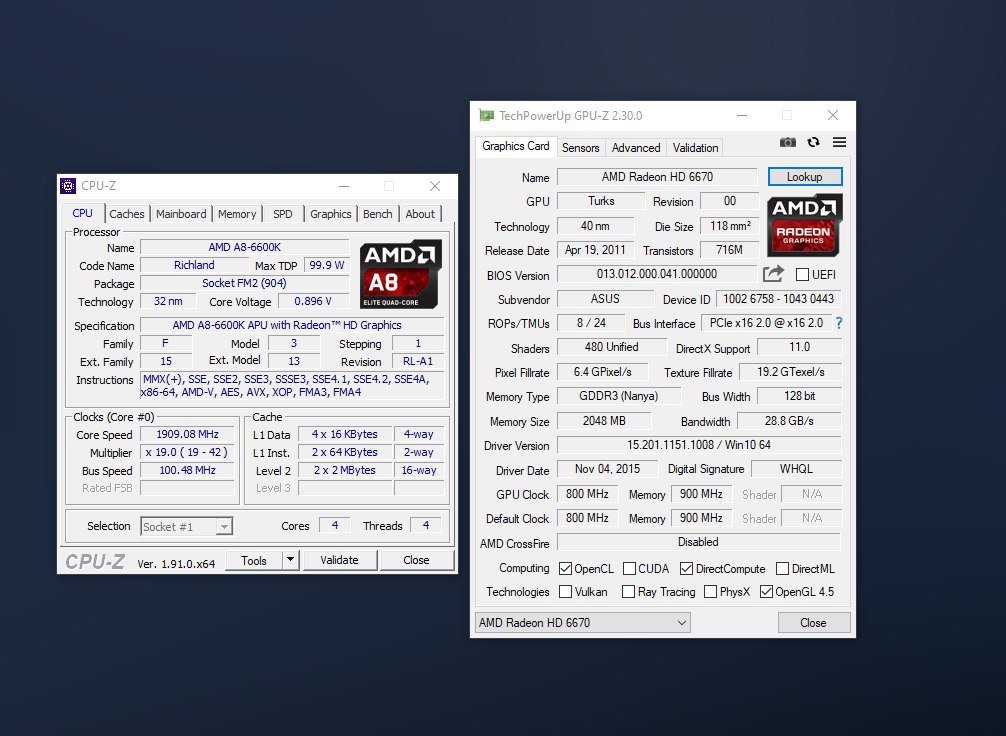Toggle the DirectML checkbox

click(782, 569)
